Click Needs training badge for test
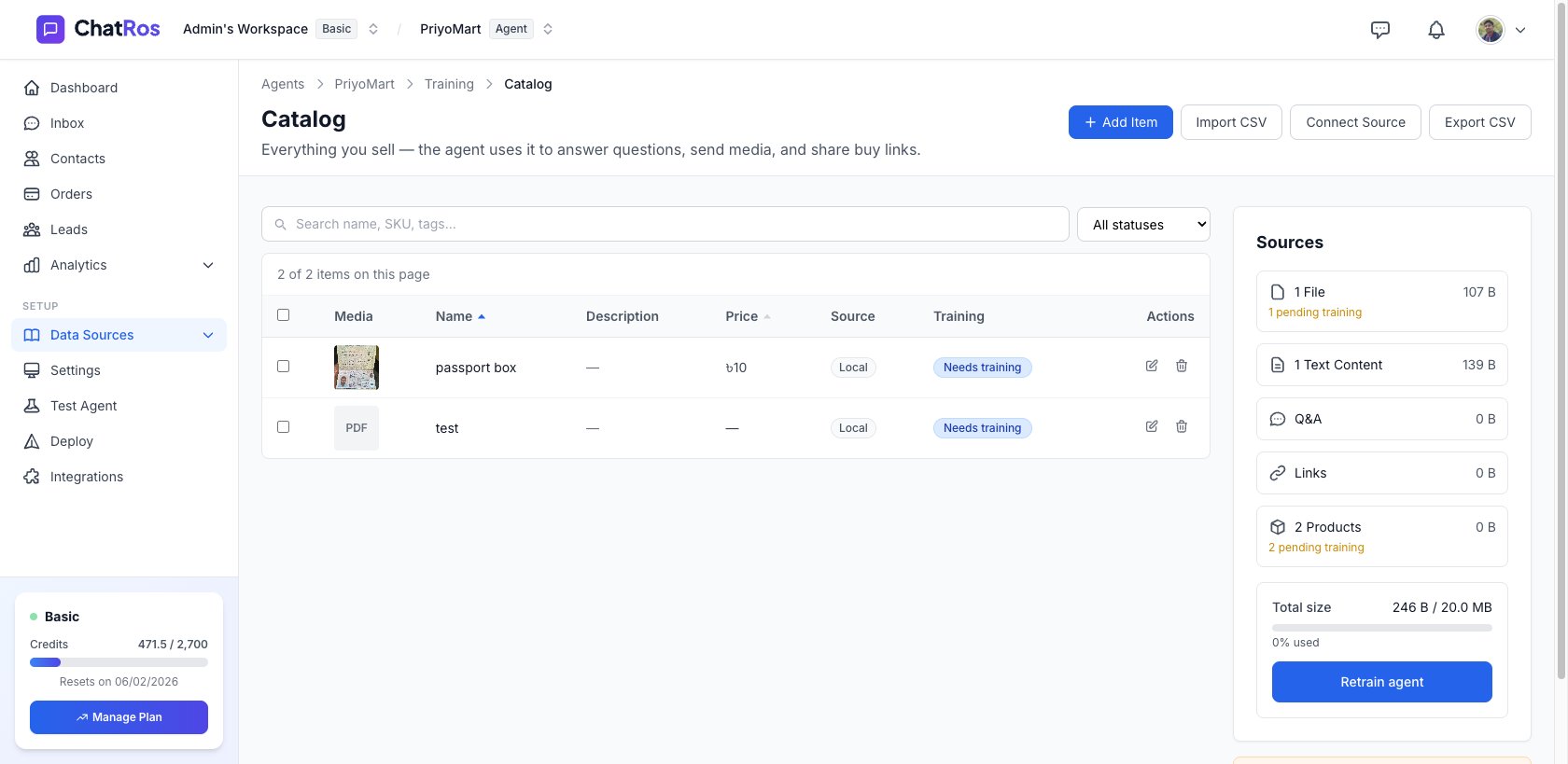 pos(982,428)
